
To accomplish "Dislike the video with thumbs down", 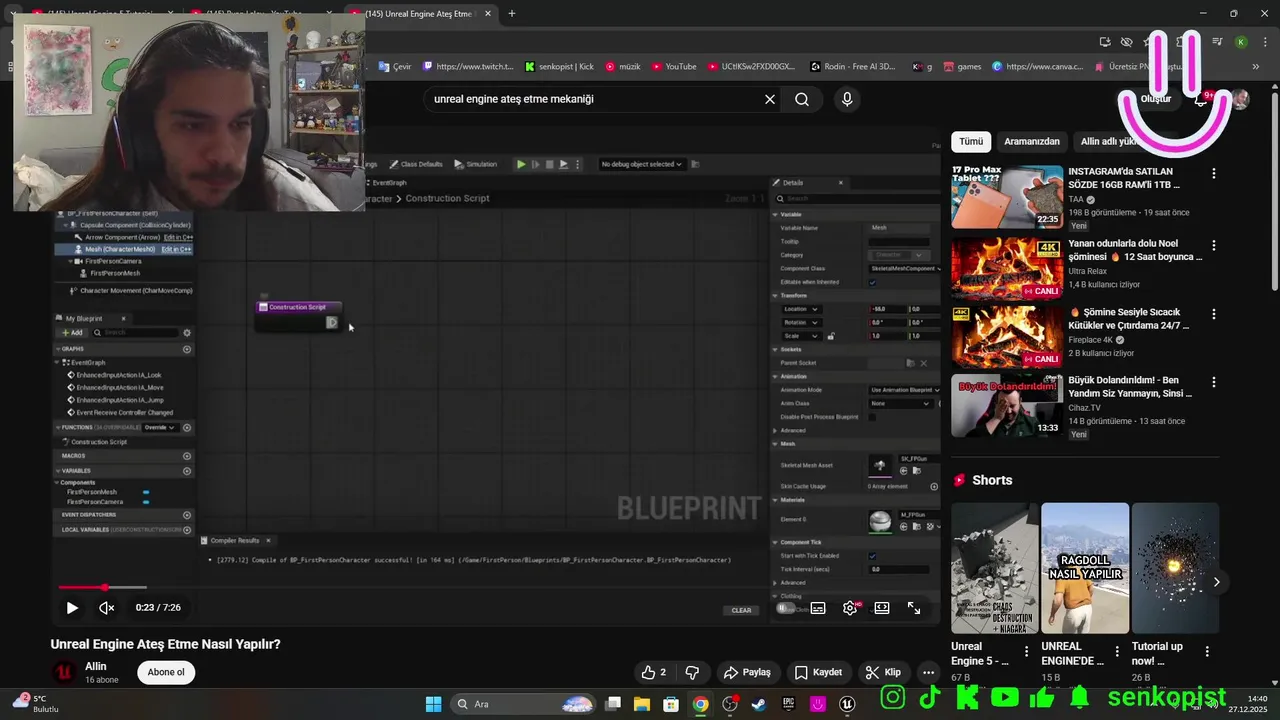I will pos(692,672).
